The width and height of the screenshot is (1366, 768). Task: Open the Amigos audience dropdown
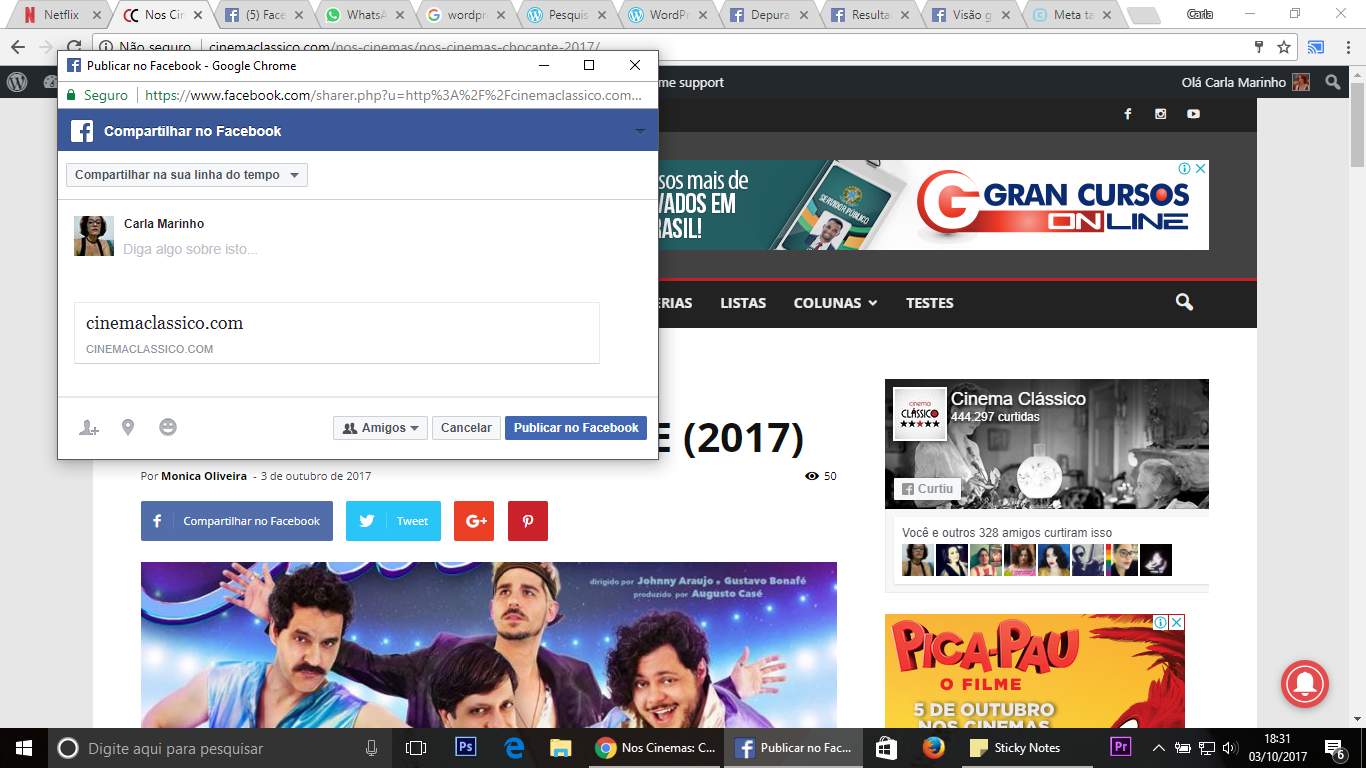coord(380,428)
